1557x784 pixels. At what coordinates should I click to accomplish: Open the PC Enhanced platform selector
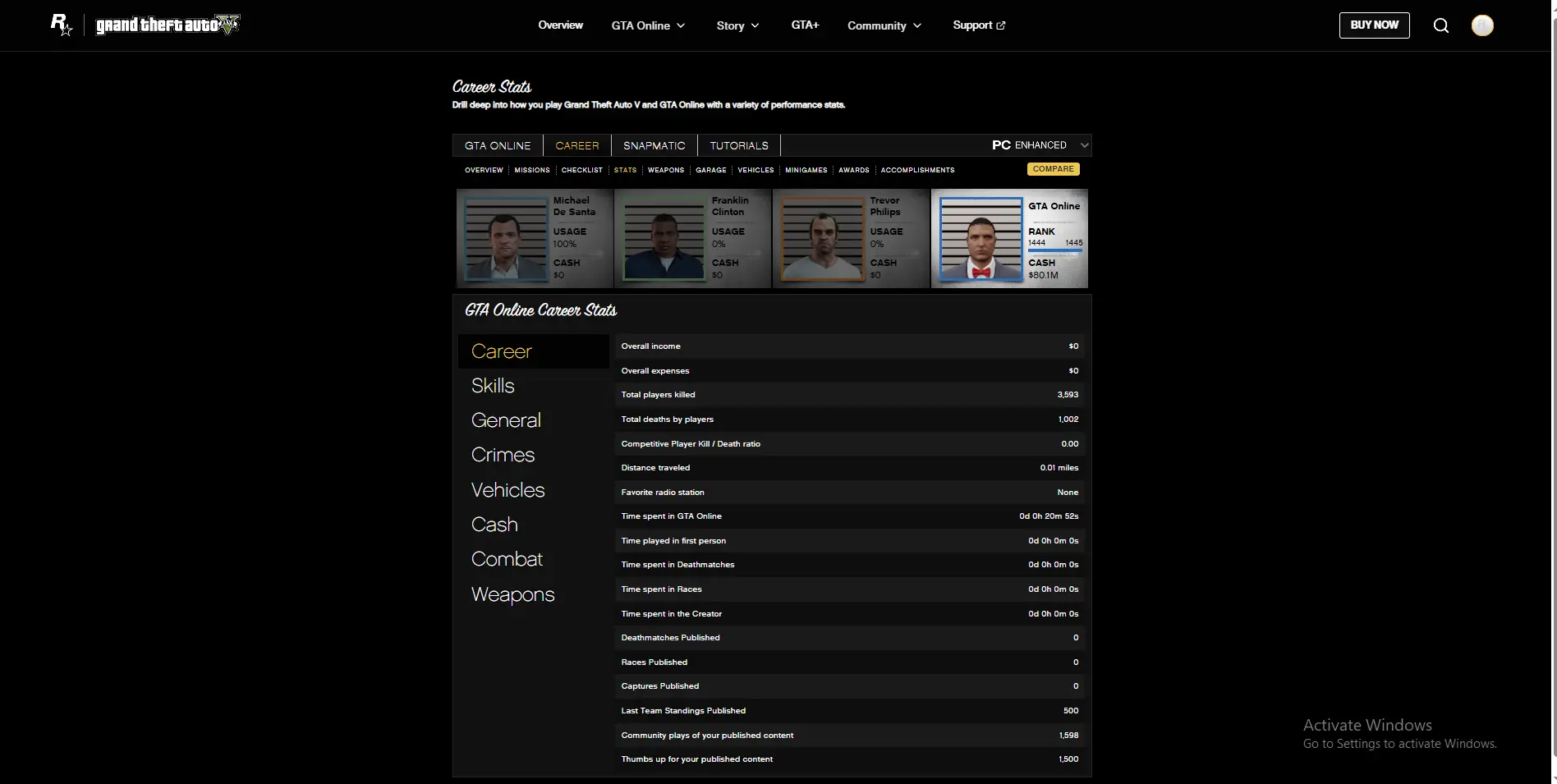click(x=1040, y=145)
